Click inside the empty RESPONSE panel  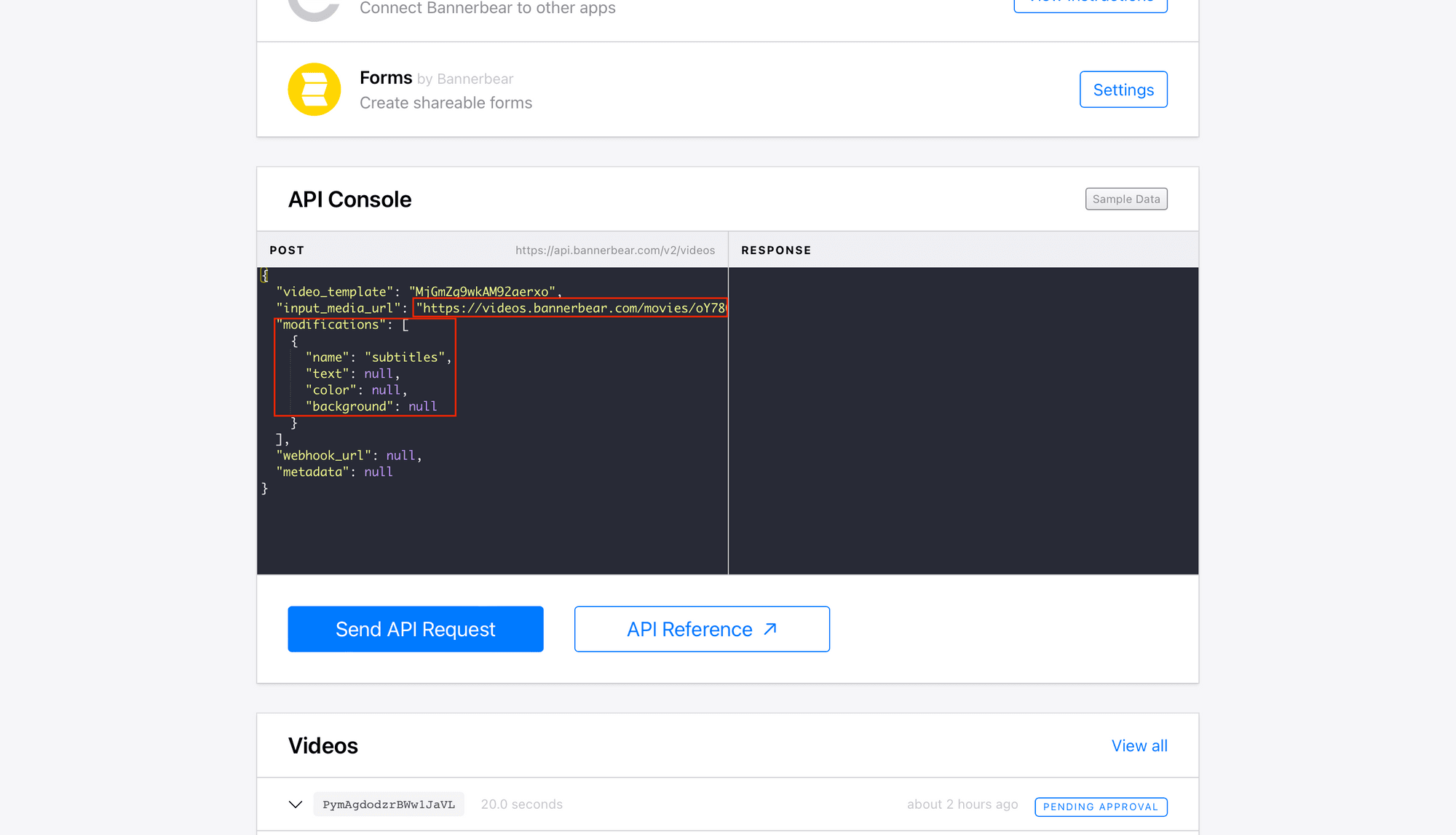[x=962, y=420]
